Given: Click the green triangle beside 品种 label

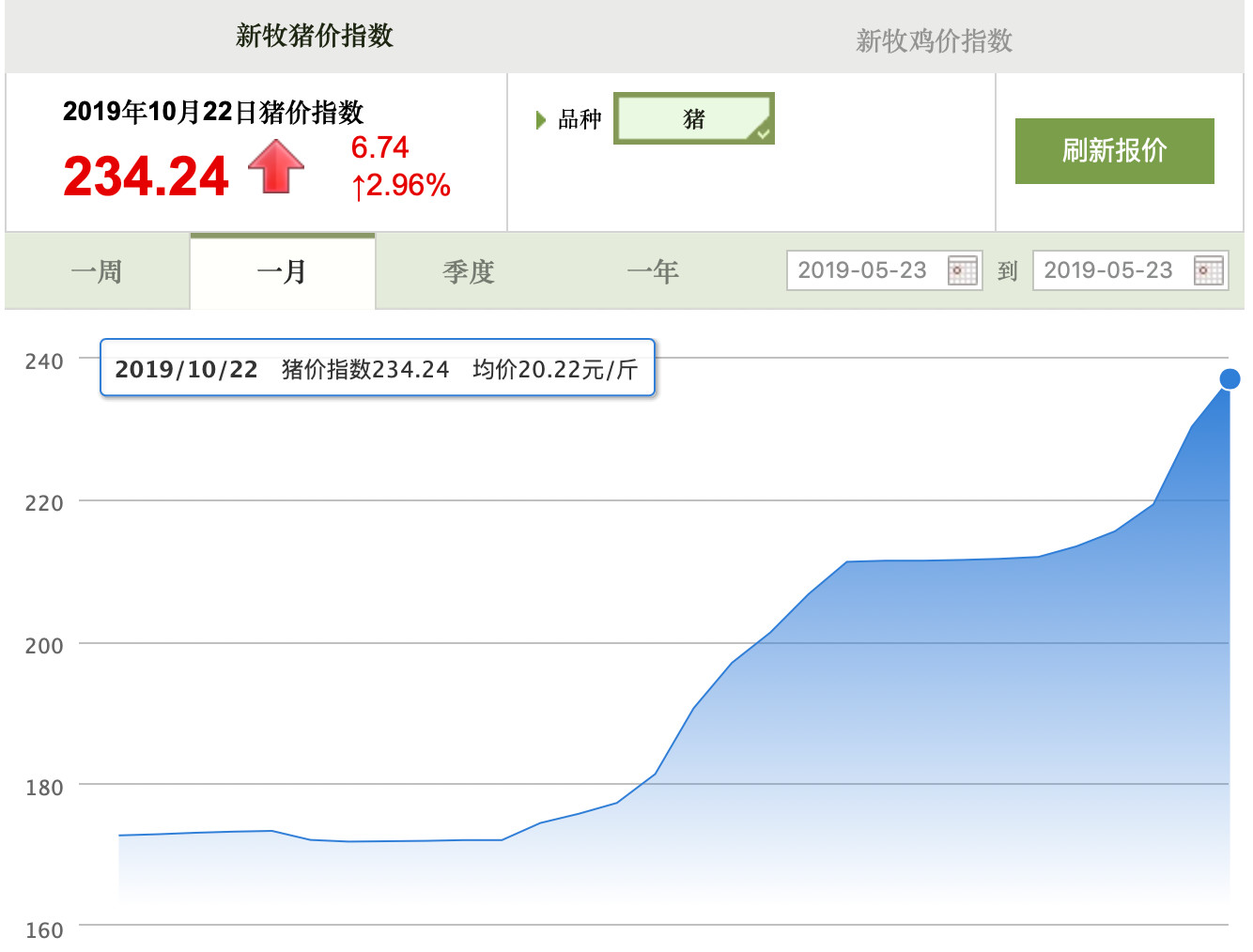Looking at the screenshot, I should 540,119.
